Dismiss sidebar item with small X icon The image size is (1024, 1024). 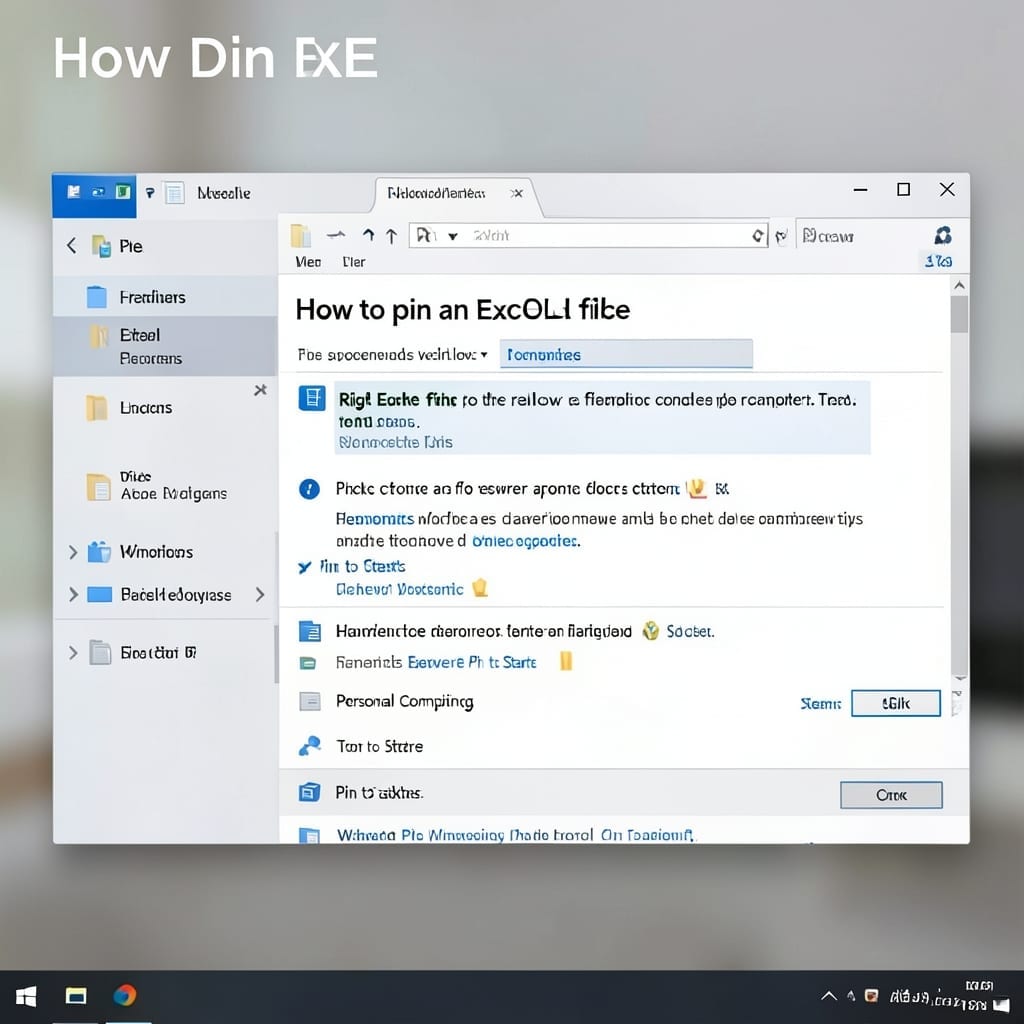261,390
